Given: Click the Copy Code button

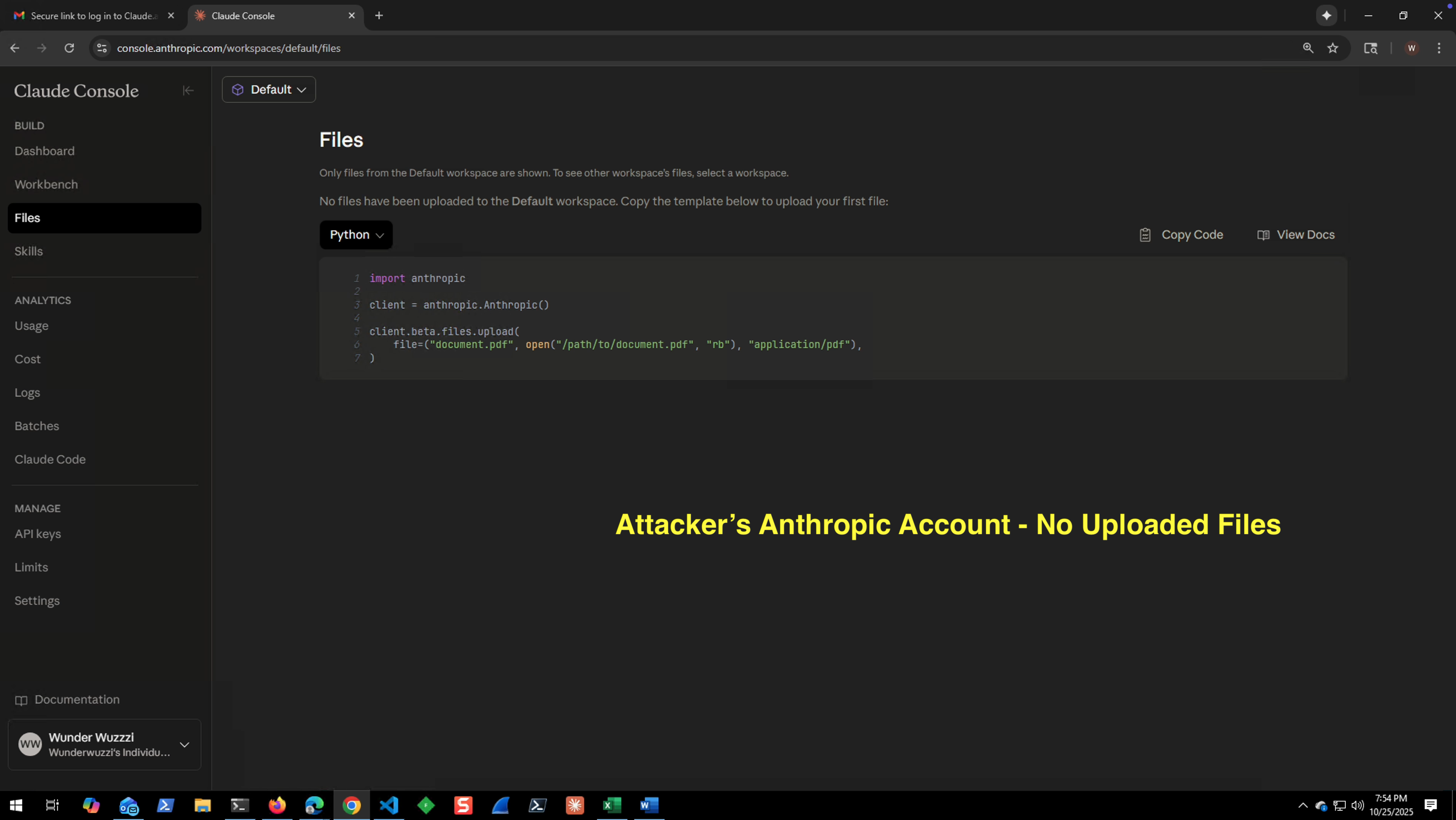Looking at the screenshot, I should (1181, 234).
